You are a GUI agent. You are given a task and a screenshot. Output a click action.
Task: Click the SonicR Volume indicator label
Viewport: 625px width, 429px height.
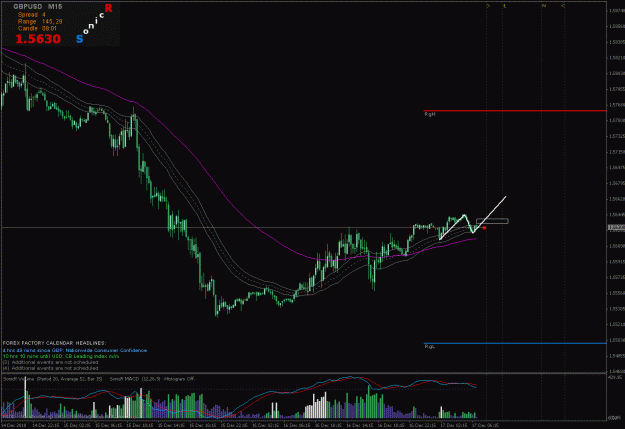[53, 379]
